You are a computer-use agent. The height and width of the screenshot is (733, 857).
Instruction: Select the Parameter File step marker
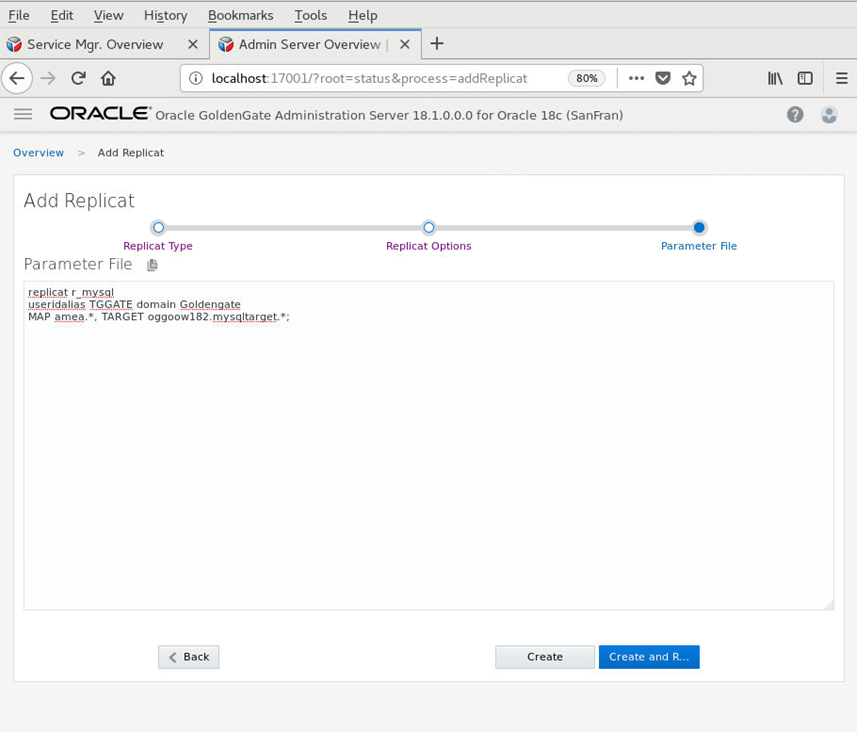click(x=698, y=227)
